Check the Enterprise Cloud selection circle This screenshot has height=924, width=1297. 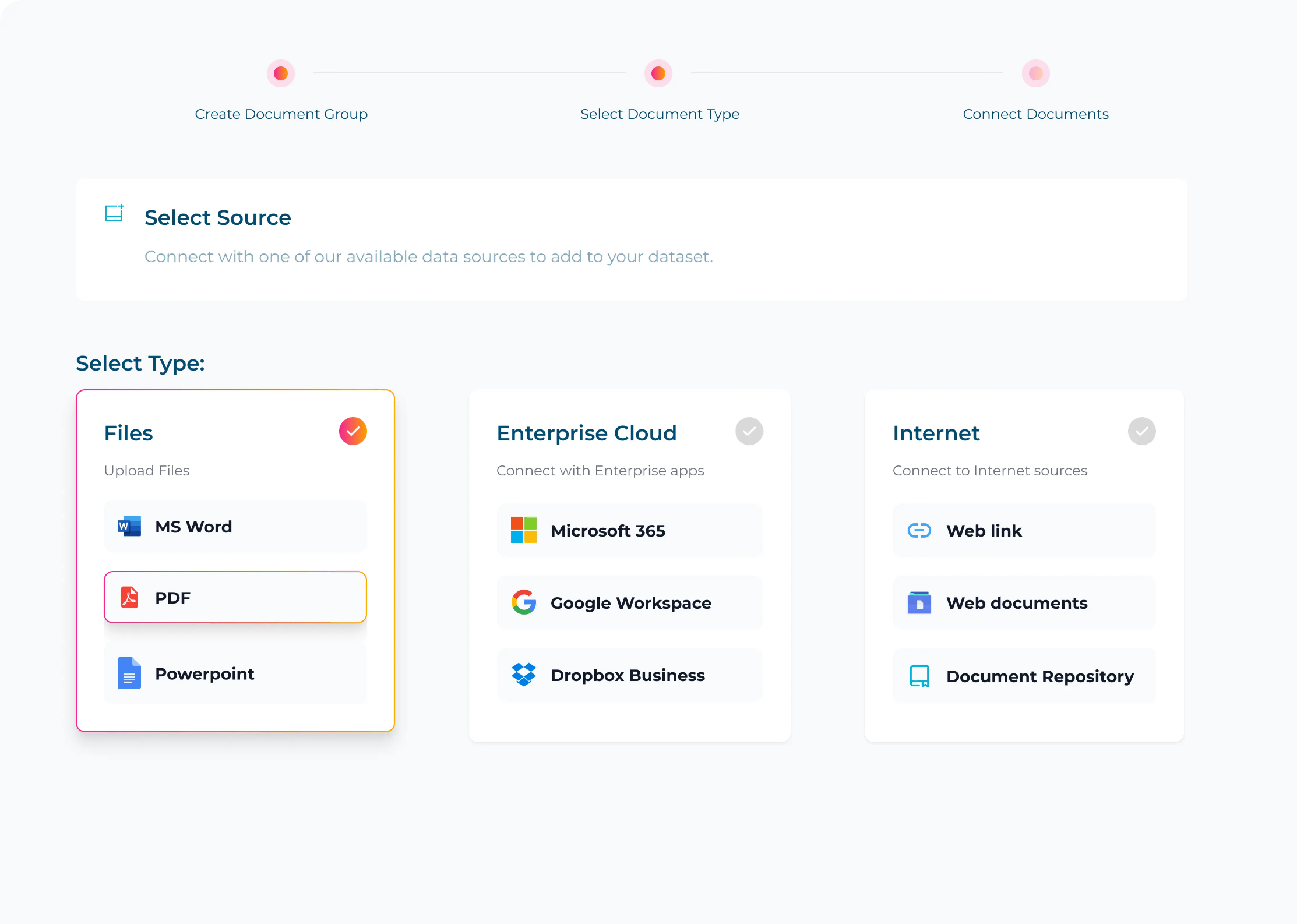pyautogui.click(x=749, y=431)
